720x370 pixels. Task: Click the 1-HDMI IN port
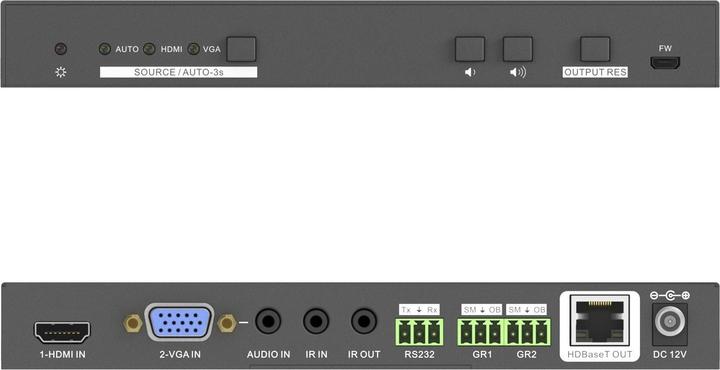coord(62,332)
